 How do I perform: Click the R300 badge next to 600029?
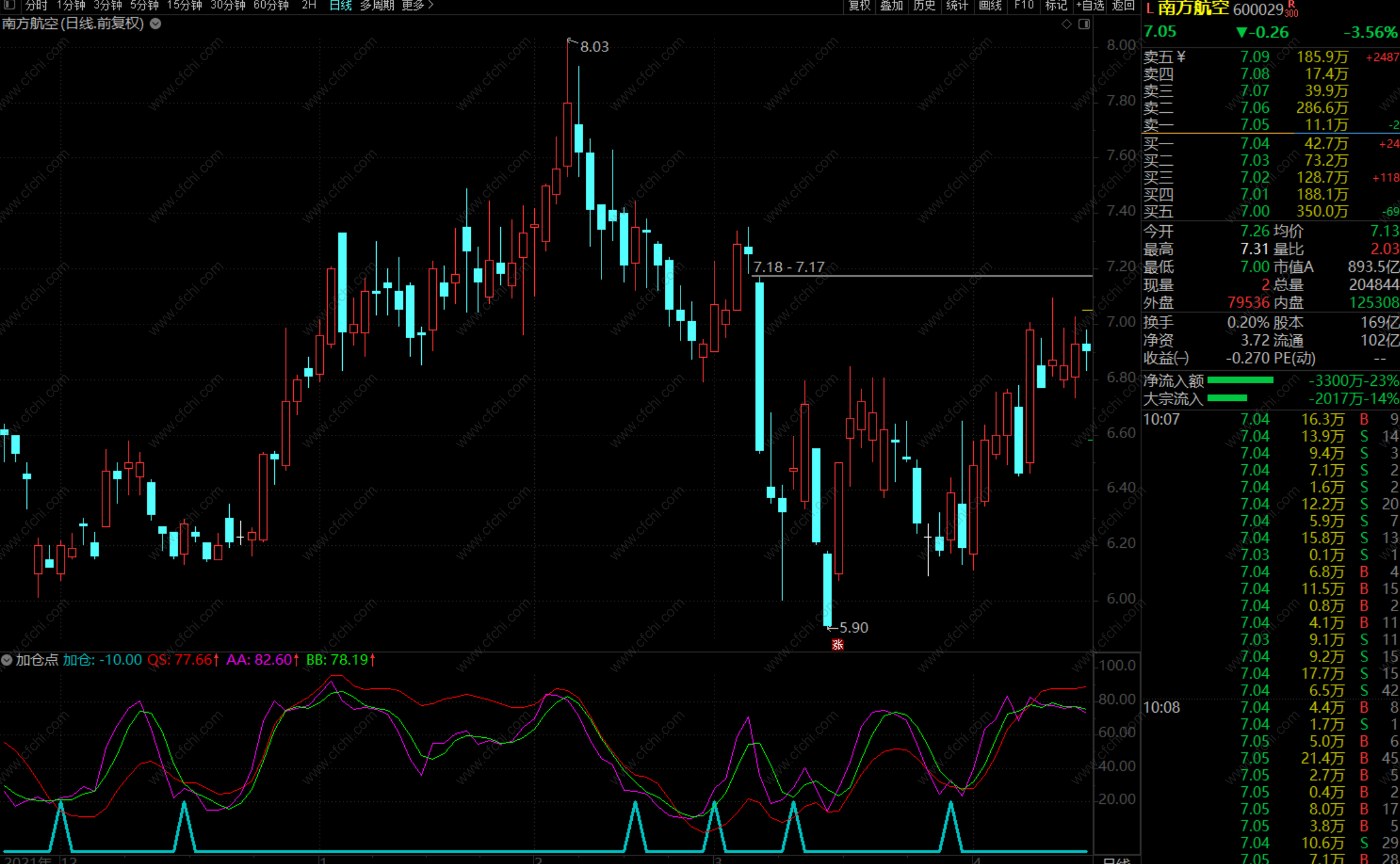coord(1291,9)
